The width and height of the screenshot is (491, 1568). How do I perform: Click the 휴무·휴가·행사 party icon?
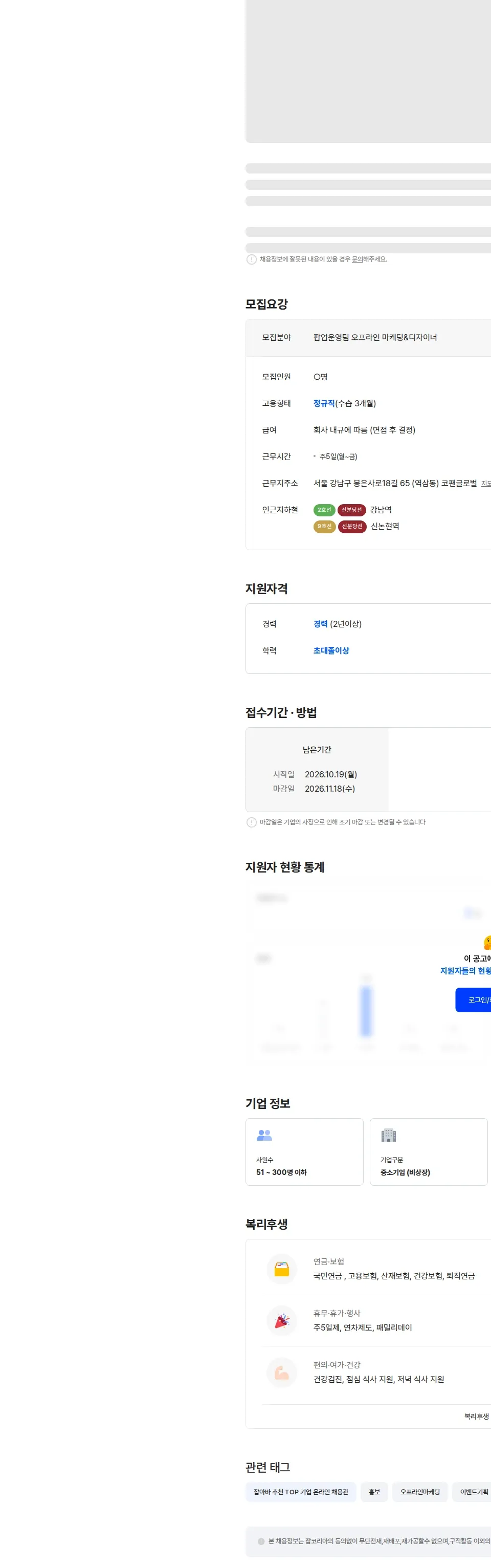[x=282, y=1321]
